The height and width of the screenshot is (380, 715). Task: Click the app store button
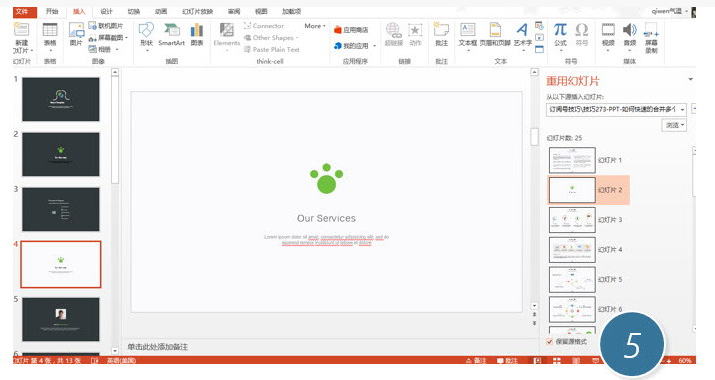point(351,30)
